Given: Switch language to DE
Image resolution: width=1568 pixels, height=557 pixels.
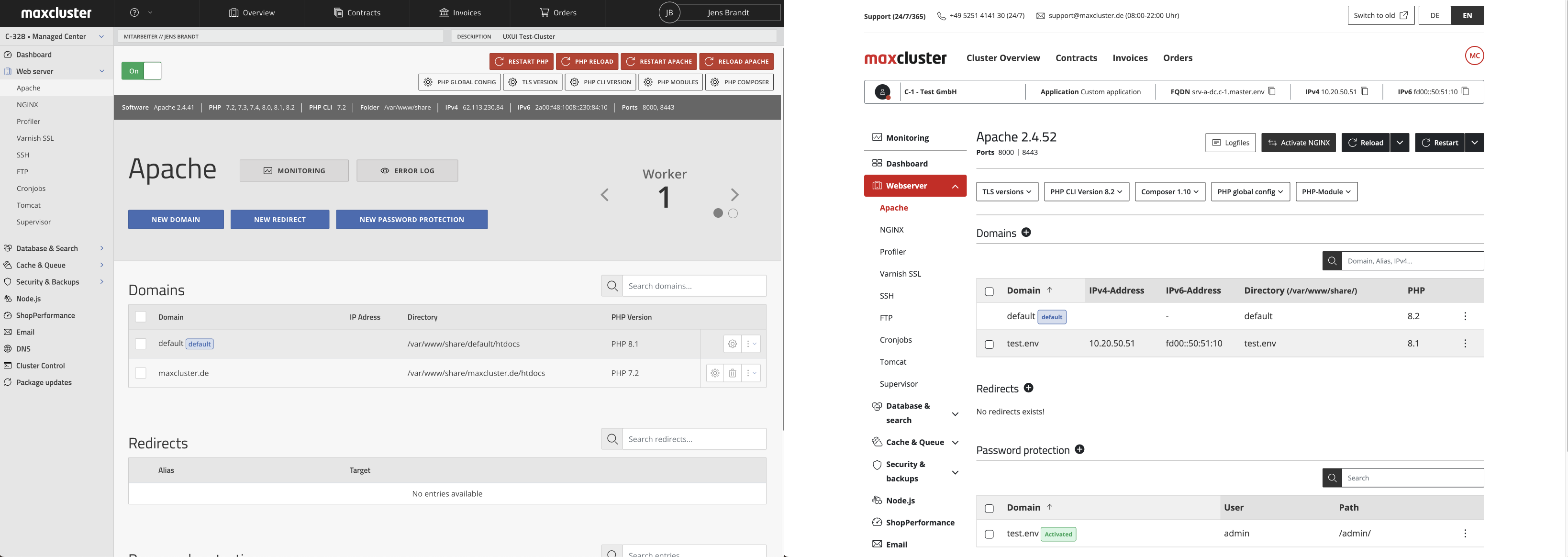Looking at the screenshot, I should 1435,15.
